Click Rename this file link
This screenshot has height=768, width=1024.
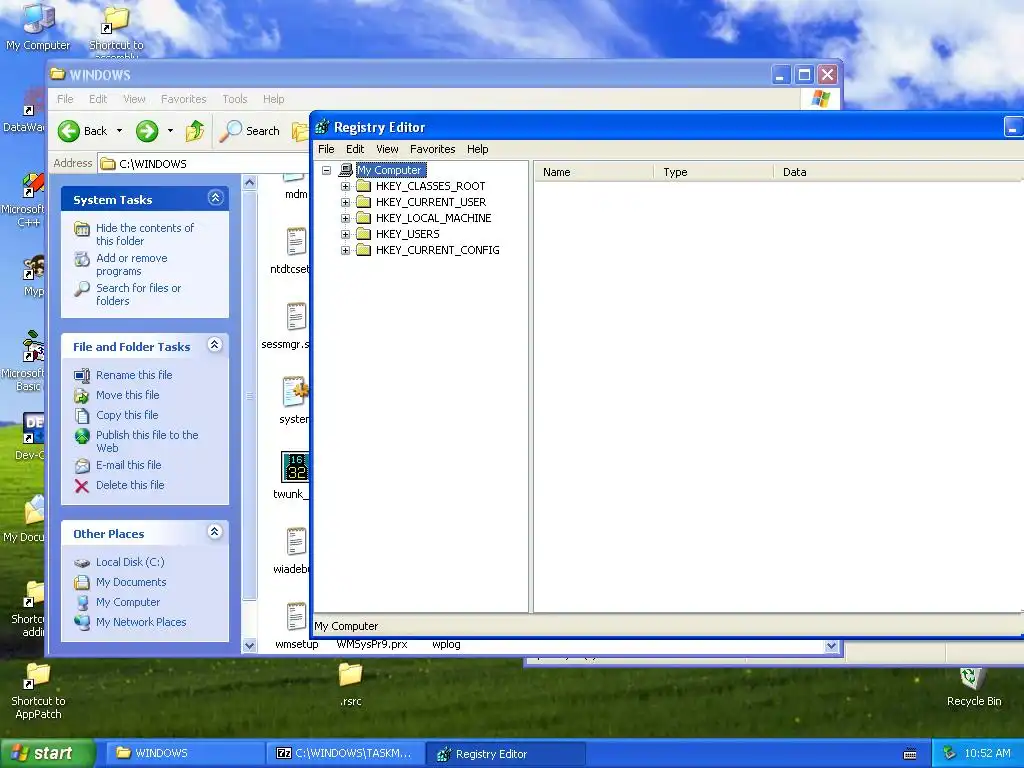pyautogui.click(x=134, y=375)
